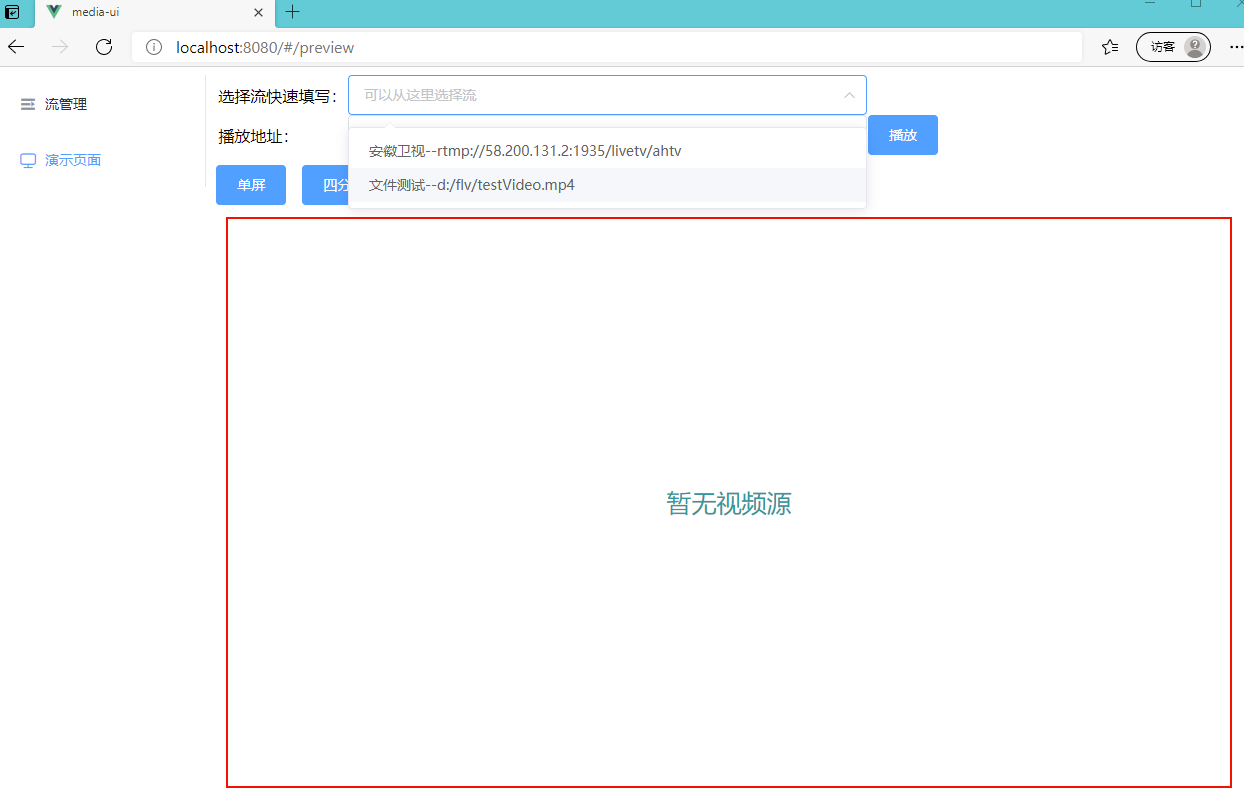
Task: Open the tab actions menu icon
Action: click(x=13, y=12)
